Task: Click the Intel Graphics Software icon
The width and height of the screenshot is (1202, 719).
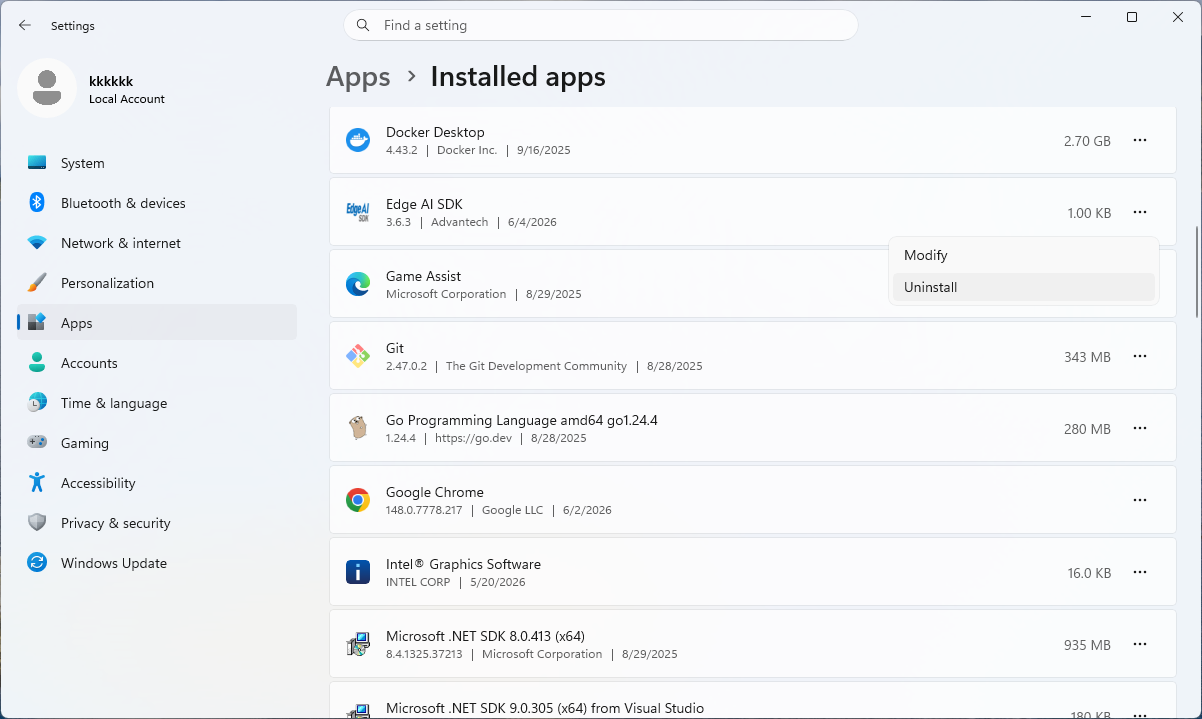Action: [x=358, y=572]
